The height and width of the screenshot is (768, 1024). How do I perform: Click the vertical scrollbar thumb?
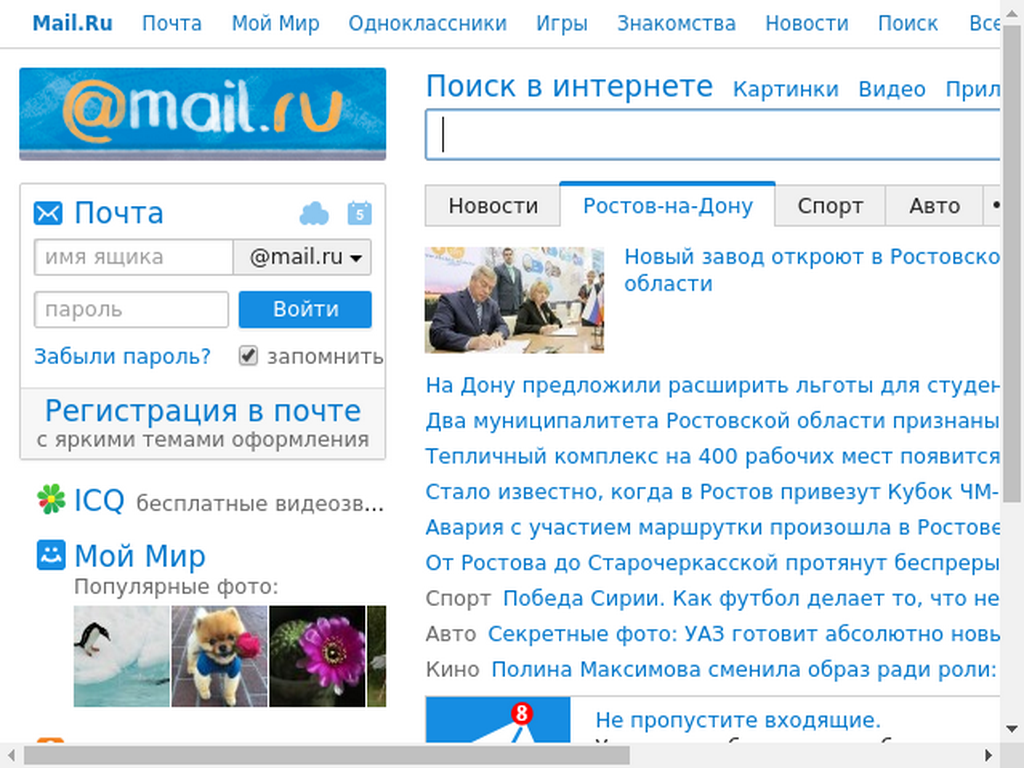click(x=1012, y=263)
